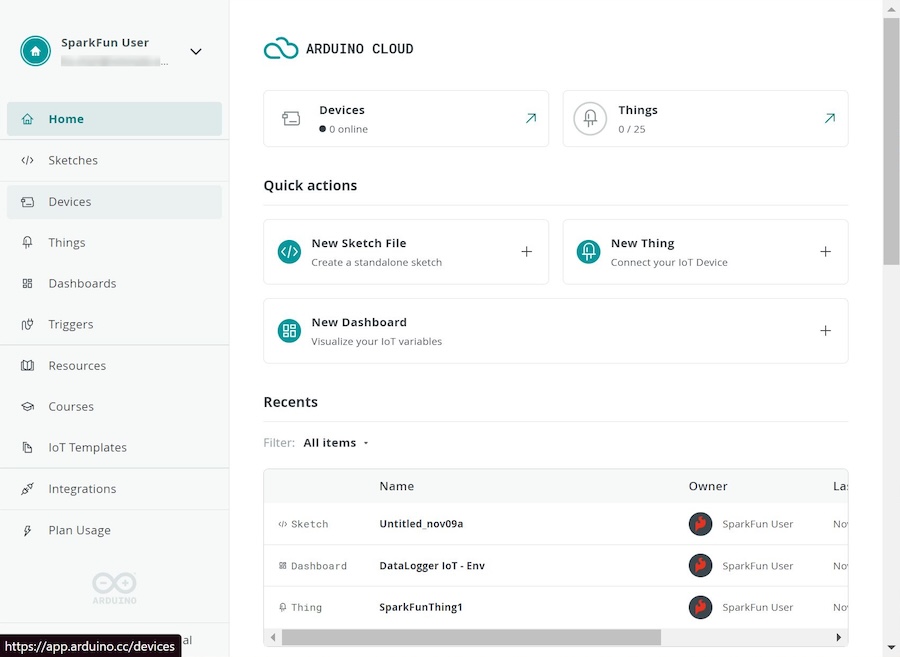Click the New Dashboard grid icon
Image resolution: width=900 pixels, height=657 pixels.
(x=289, y=331)
